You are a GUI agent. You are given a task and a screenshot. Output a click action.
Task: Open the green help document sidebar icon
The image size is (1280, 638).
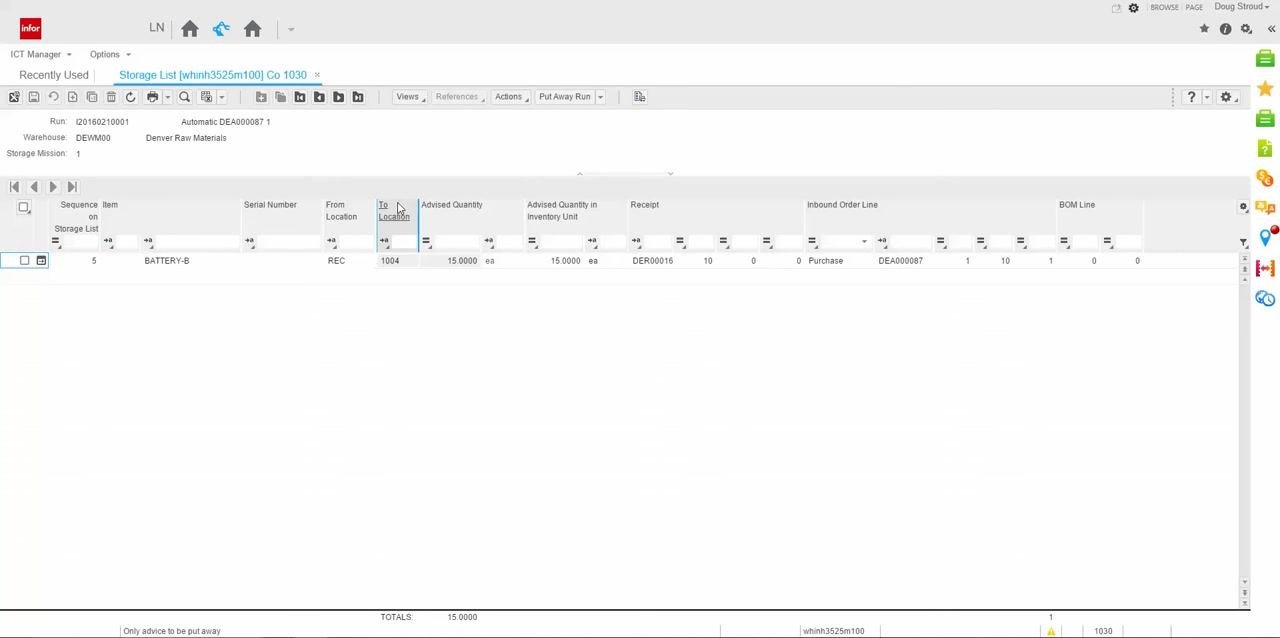click(1265, 149)
